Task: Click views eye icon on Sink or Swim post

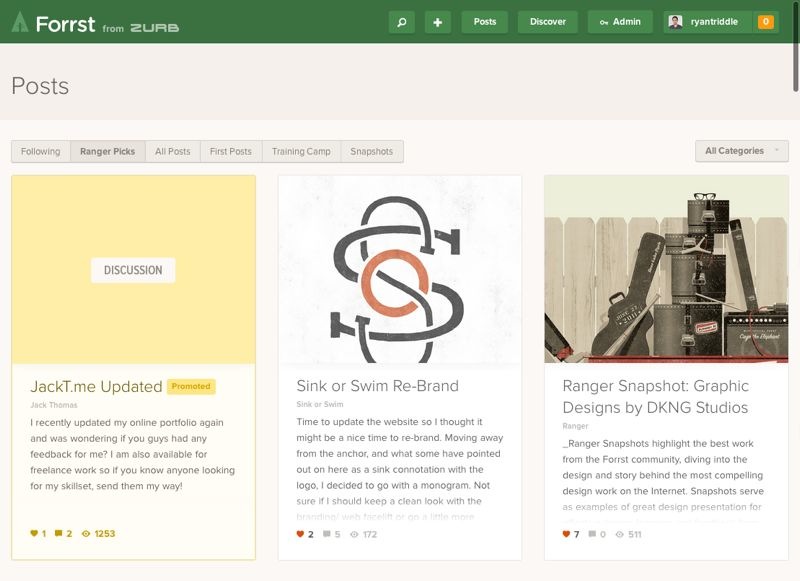Action: [354, 535]
